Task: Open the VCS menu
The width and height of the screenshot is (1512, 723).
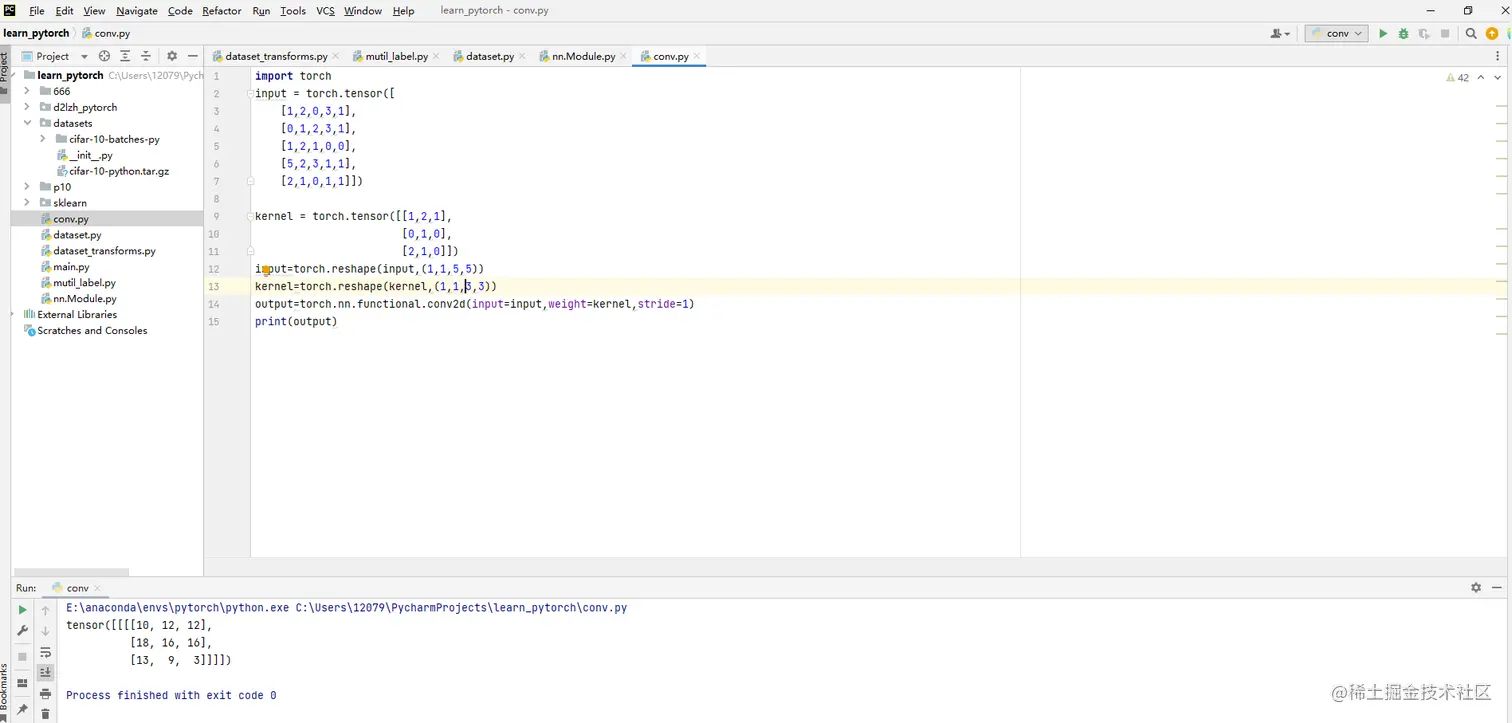Action: point(325,11)
